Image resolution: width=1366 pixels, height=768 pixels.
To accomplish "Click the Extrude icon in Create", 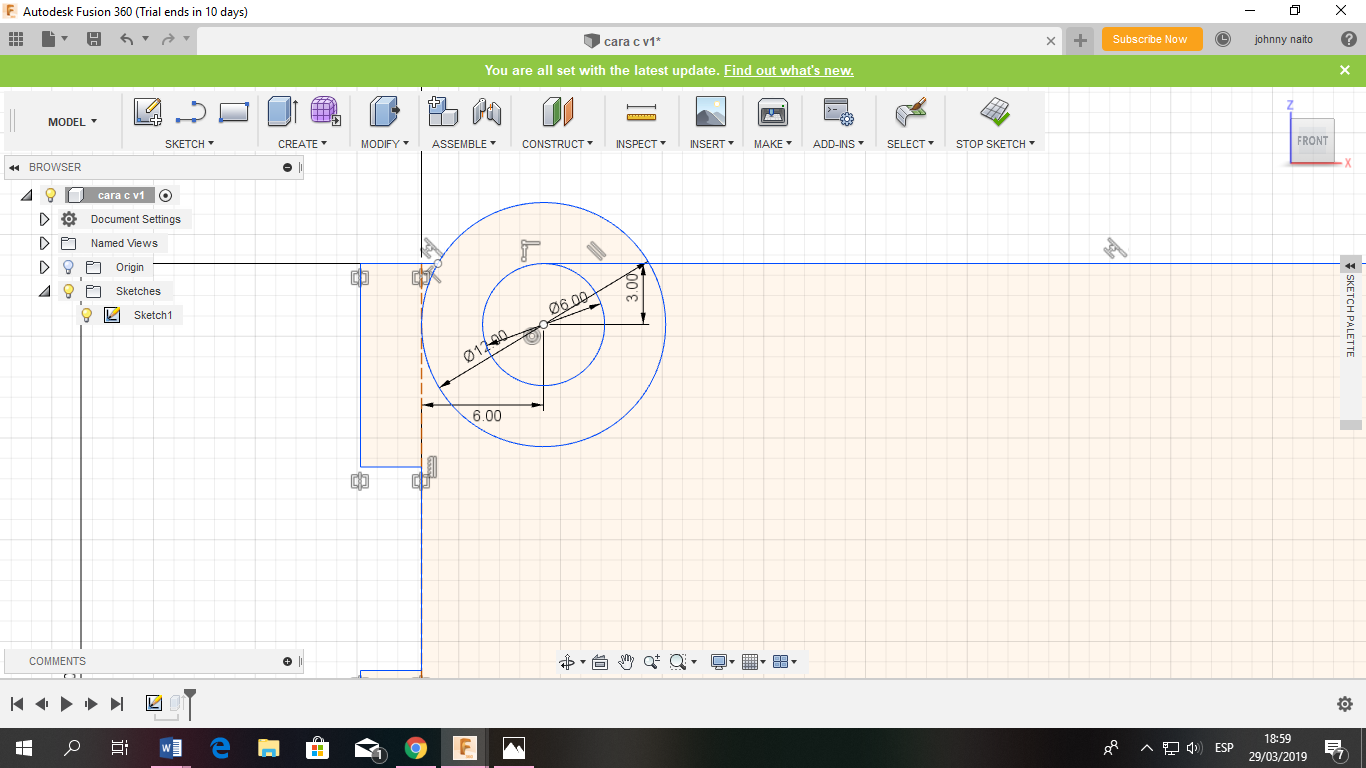I will click(x=283, y=111).
